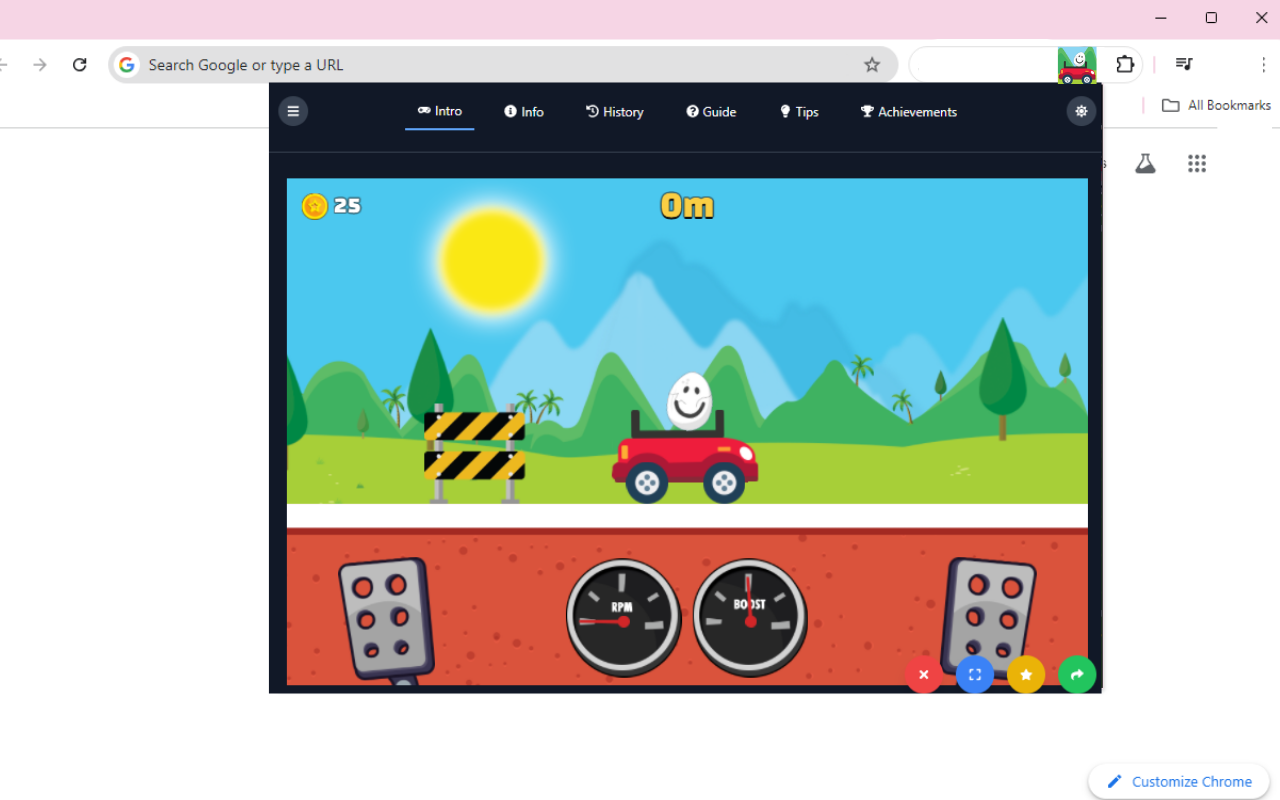Open the Chrome three-dot menu

click(x=1263, y=65)
